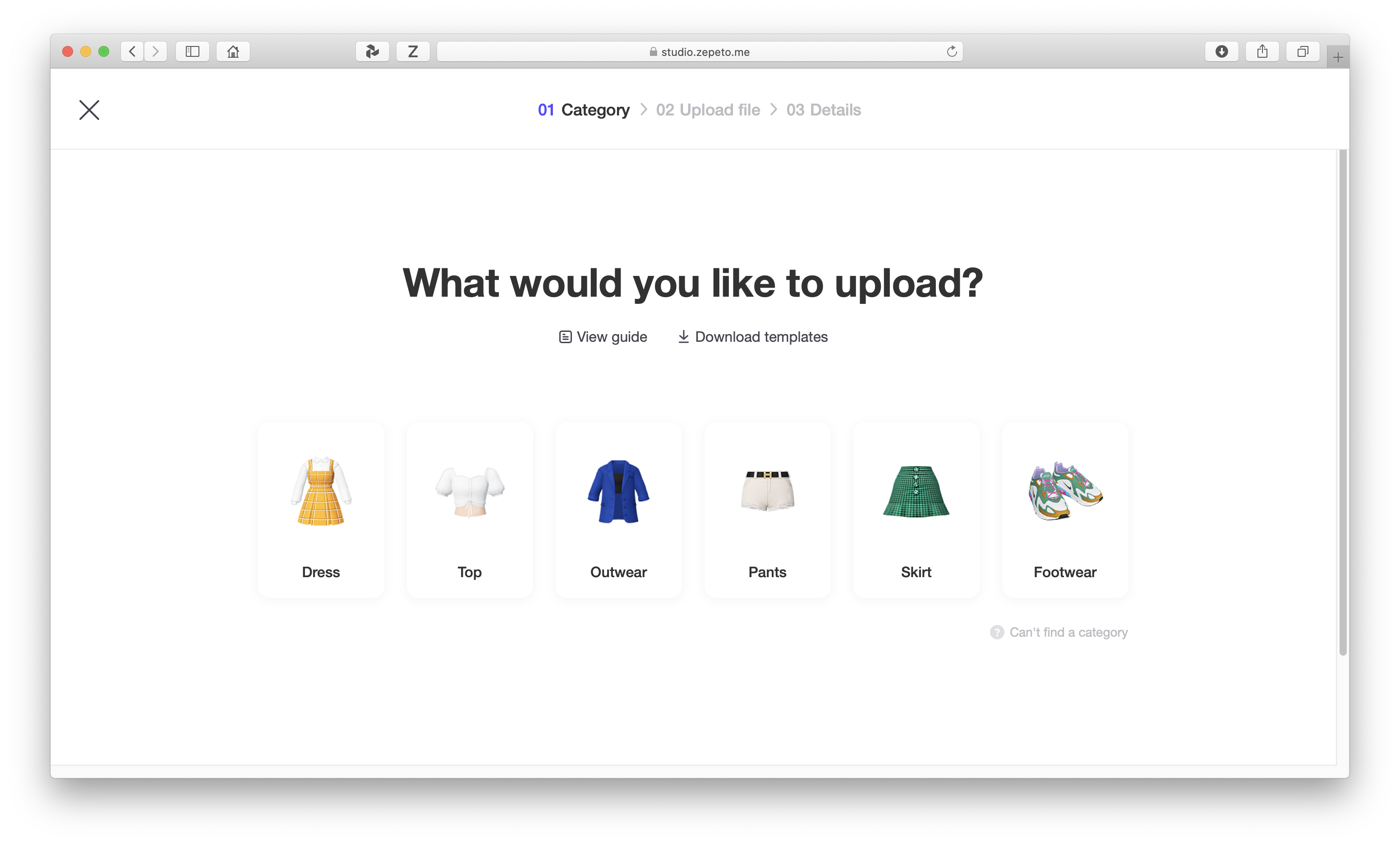Navigate to Upload file step

coord(708,110)
